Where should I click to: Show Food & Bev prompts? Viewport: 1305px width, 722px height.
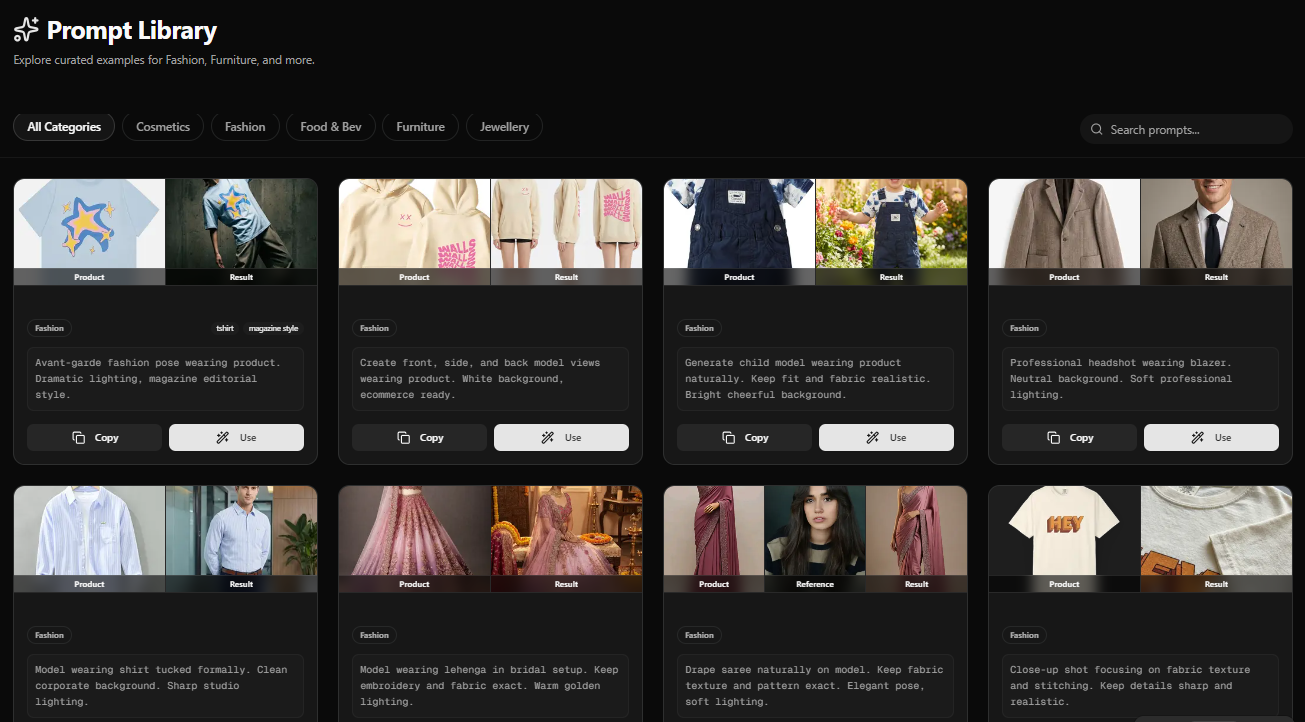(331, 127)
